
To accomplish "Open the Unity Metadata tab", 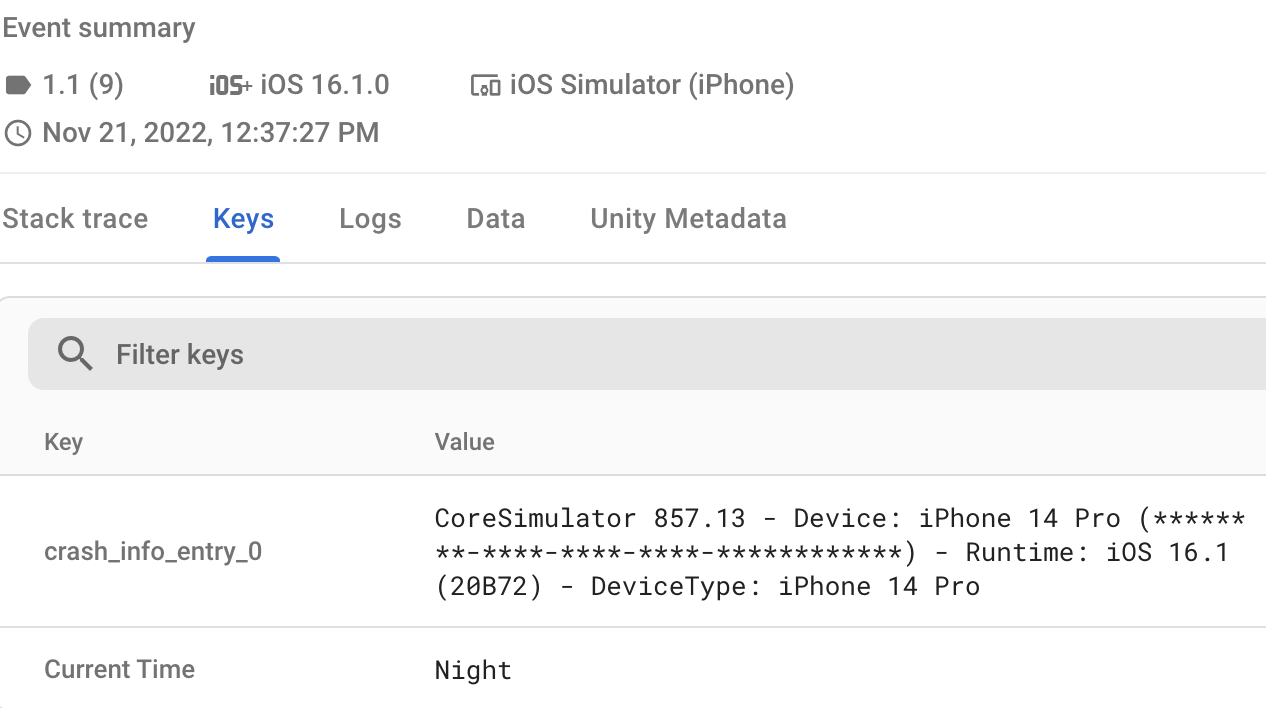I will 688,219.
